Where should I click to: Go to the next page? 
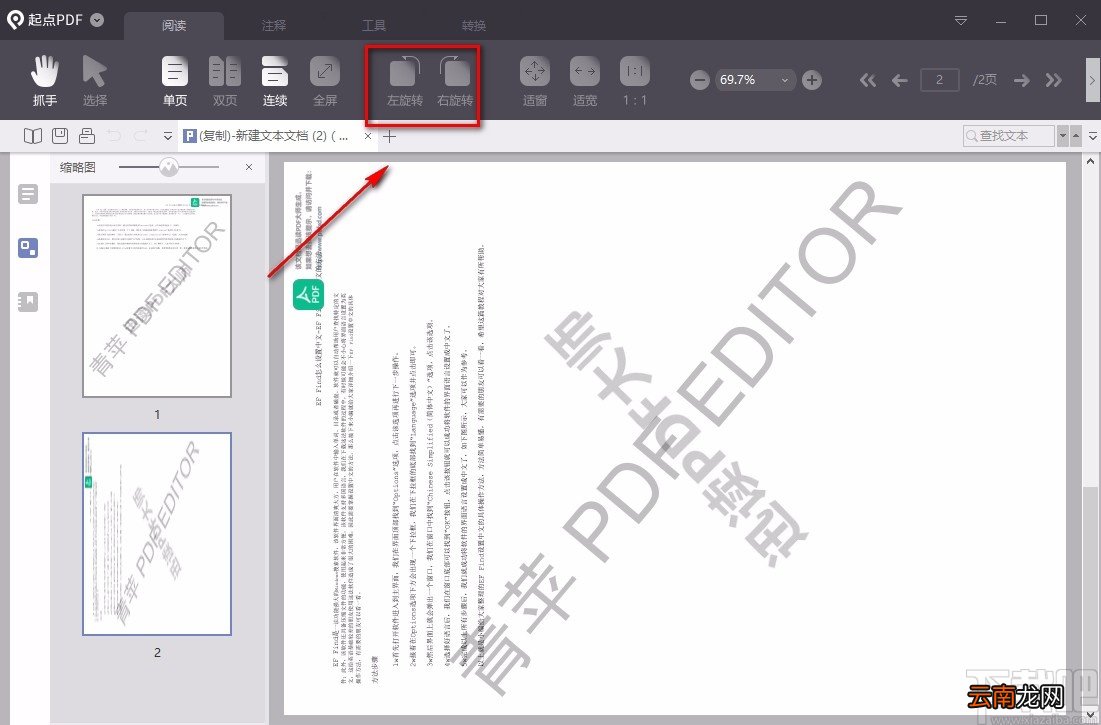coord(1022,80)
